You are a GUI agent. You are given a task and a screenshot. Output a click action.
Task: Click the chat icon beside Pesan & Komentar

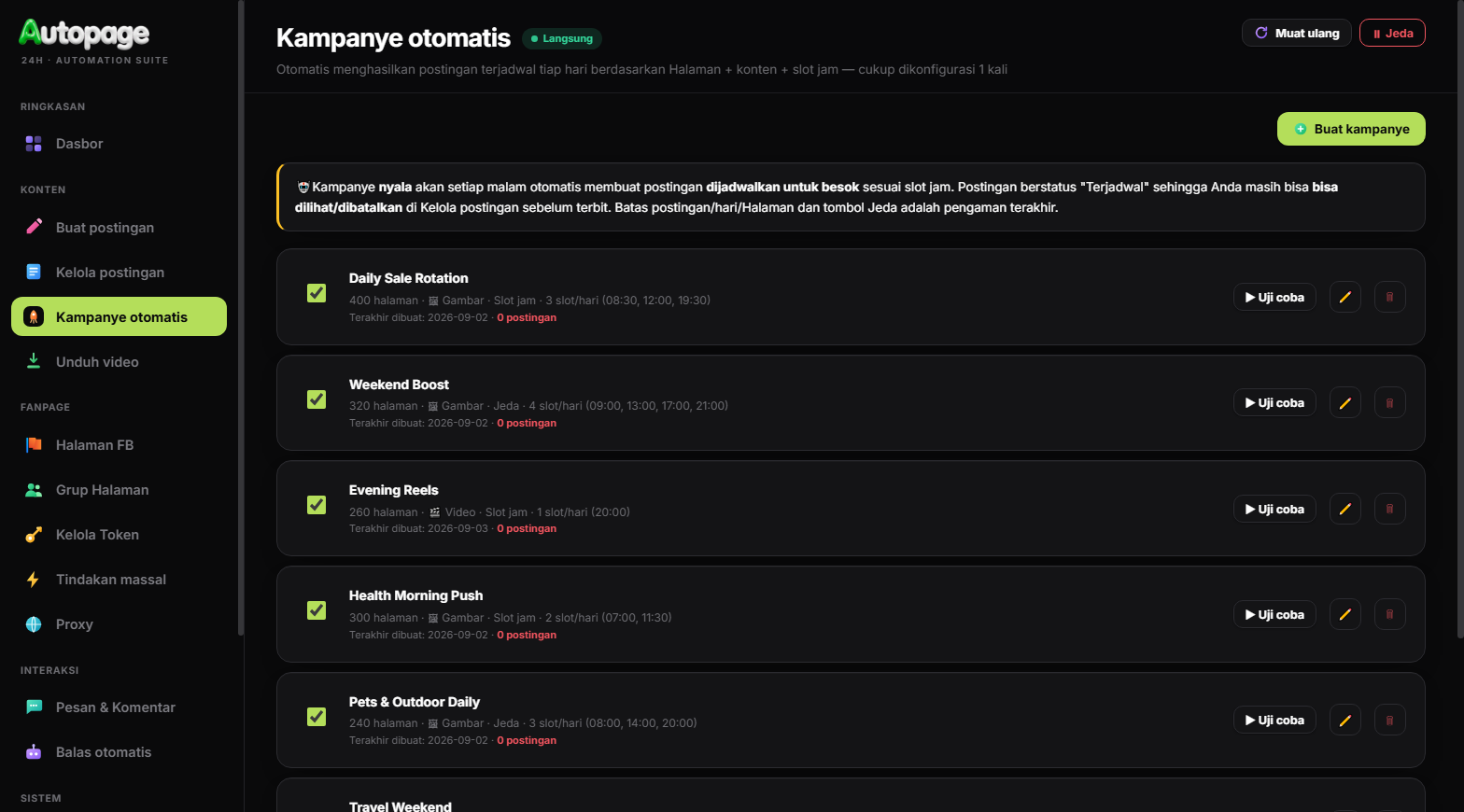click(x=34, y=707)
